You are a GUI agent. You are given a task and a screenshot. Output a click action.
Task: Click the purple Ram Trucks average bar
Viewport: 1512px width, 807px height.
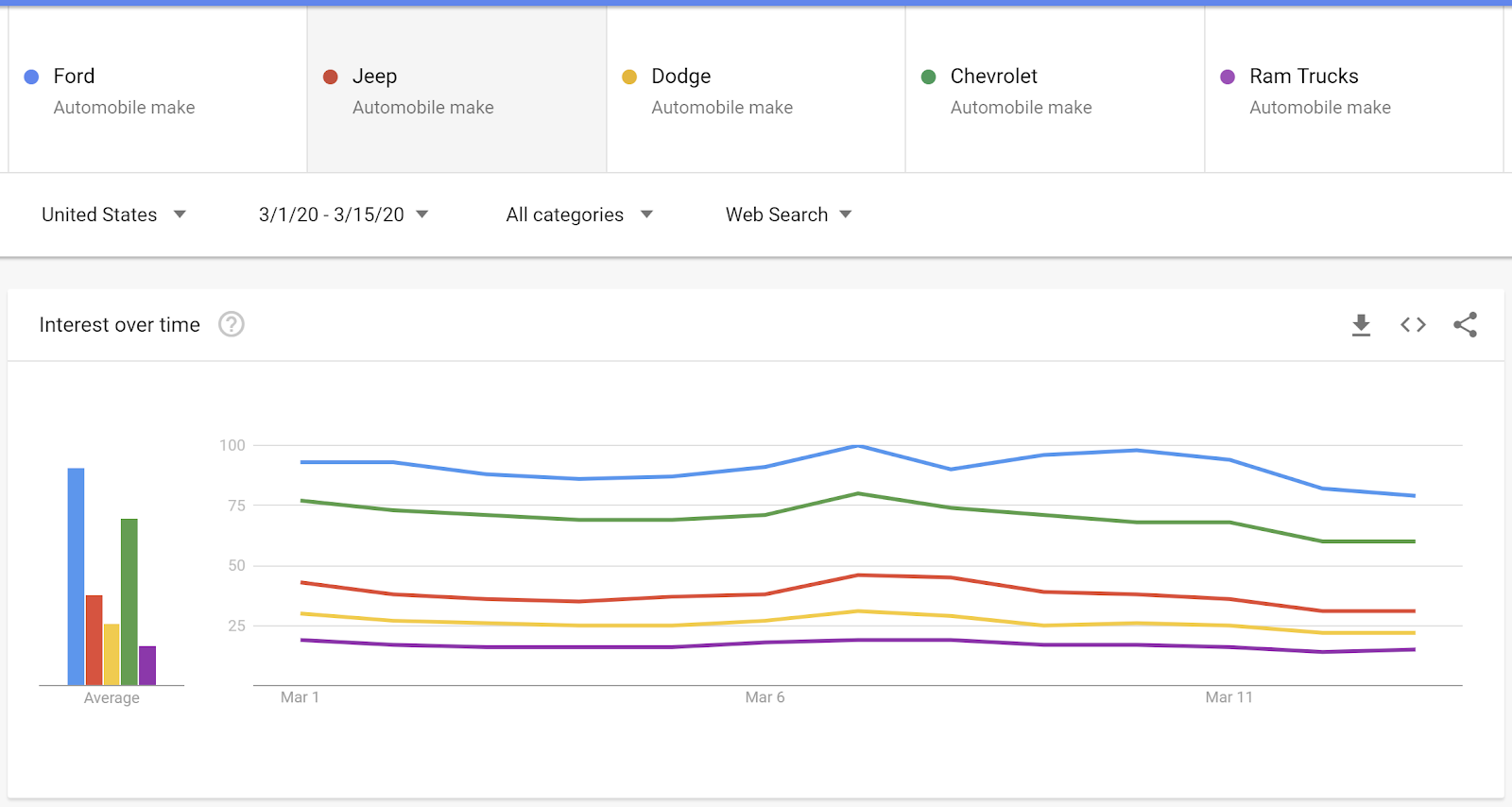tap(147, 665)
